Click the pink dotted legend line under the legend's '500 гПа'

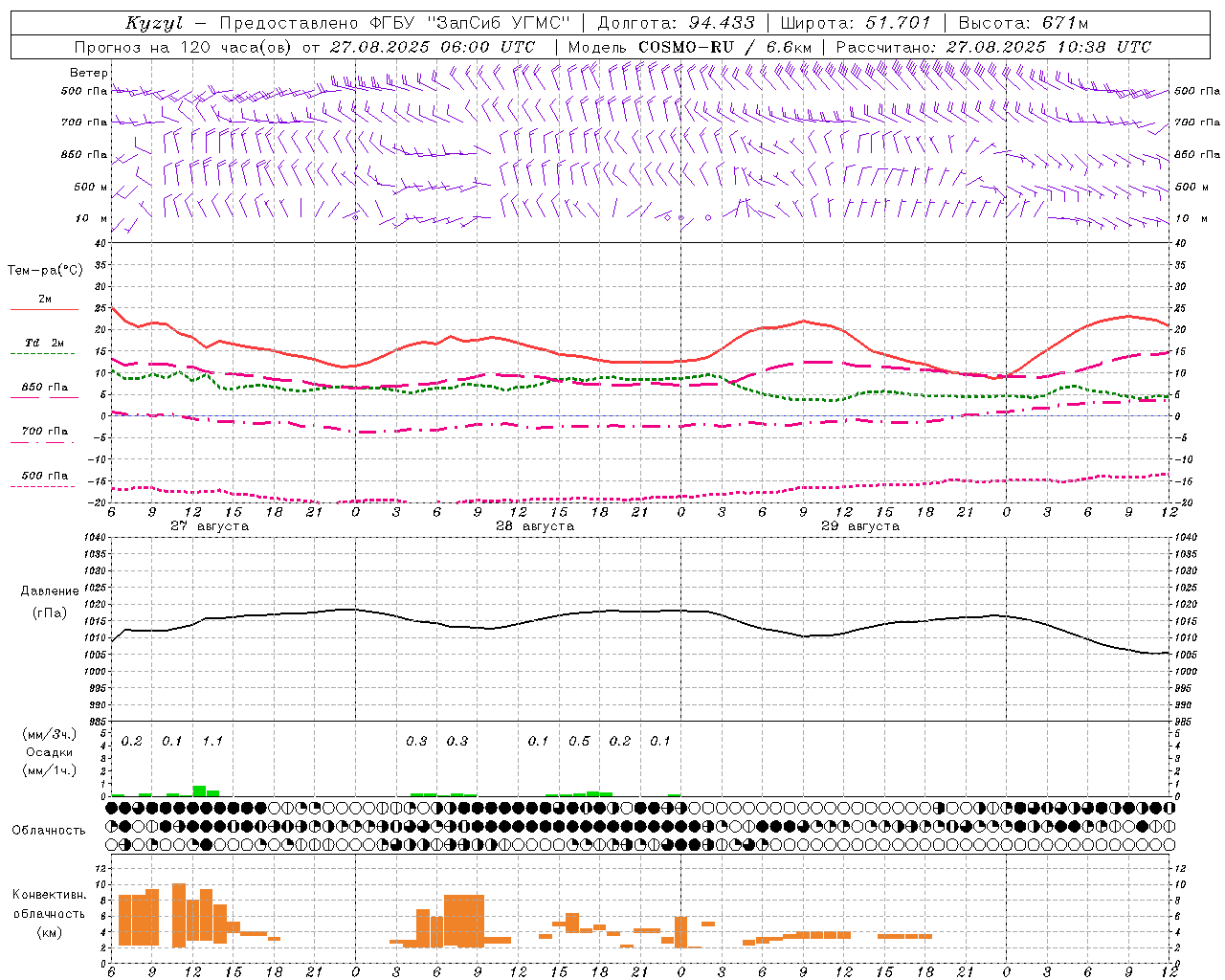click(43, 486)
